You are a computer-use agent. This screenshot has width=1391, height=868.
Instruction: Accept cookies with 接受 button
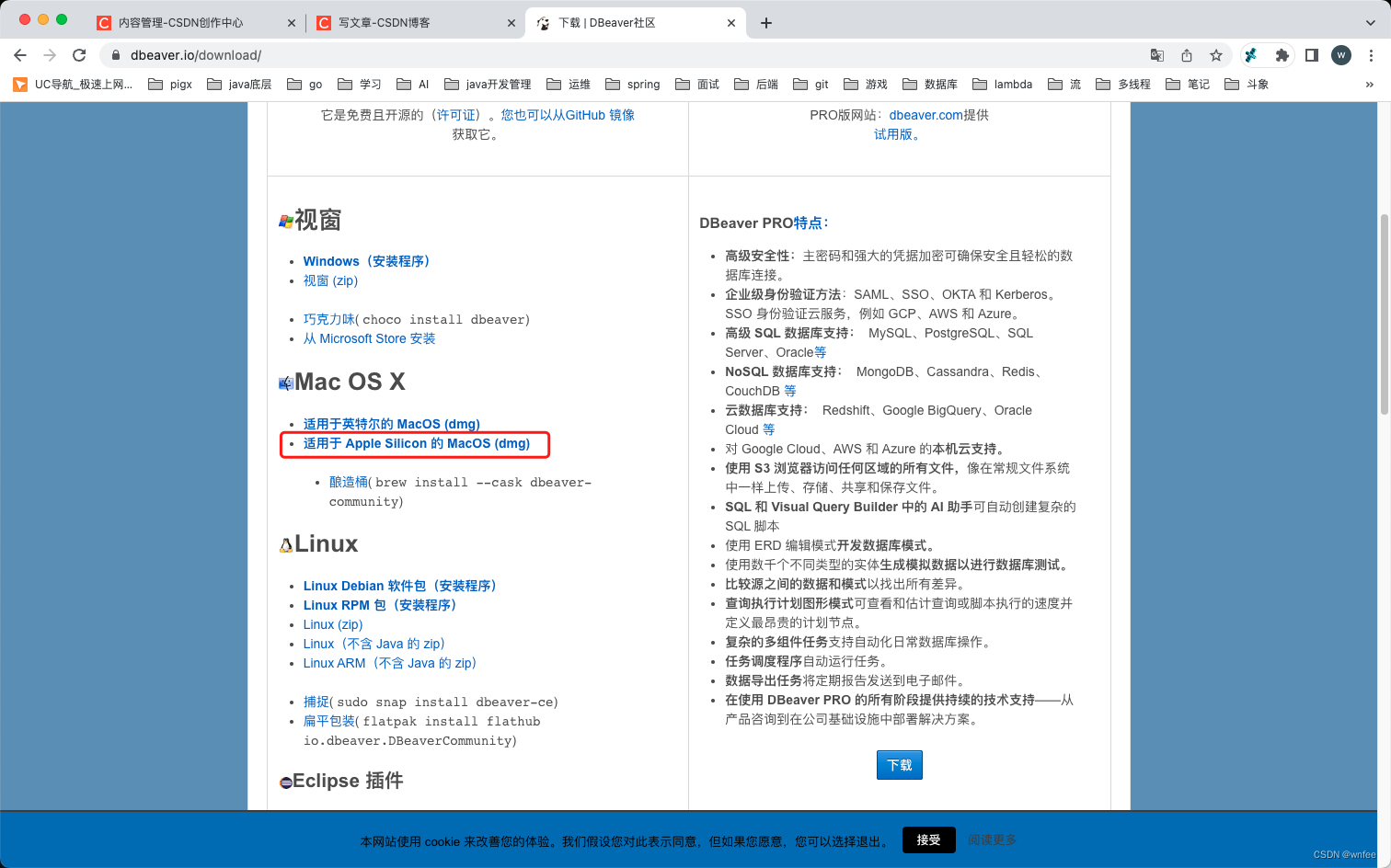click(928, 839)
